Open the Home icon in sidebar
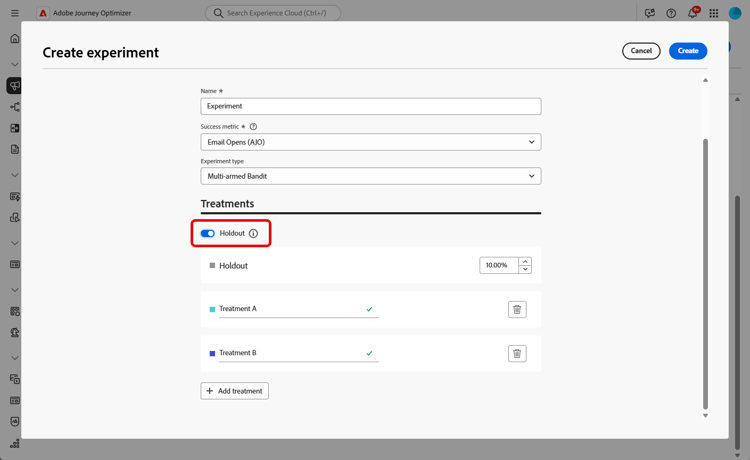Screen dimensions: 750x460 coord(14,39)
